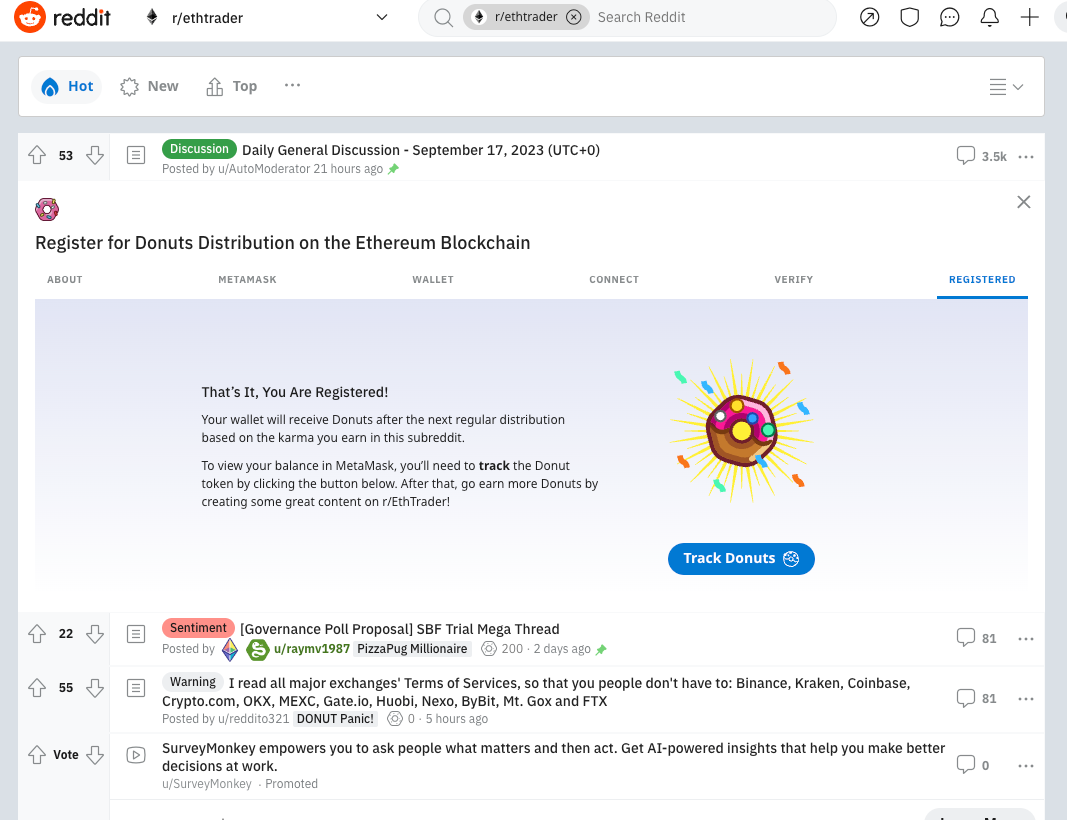
Task: Open the exchanges Terms of Services post title
Action: 536,692
